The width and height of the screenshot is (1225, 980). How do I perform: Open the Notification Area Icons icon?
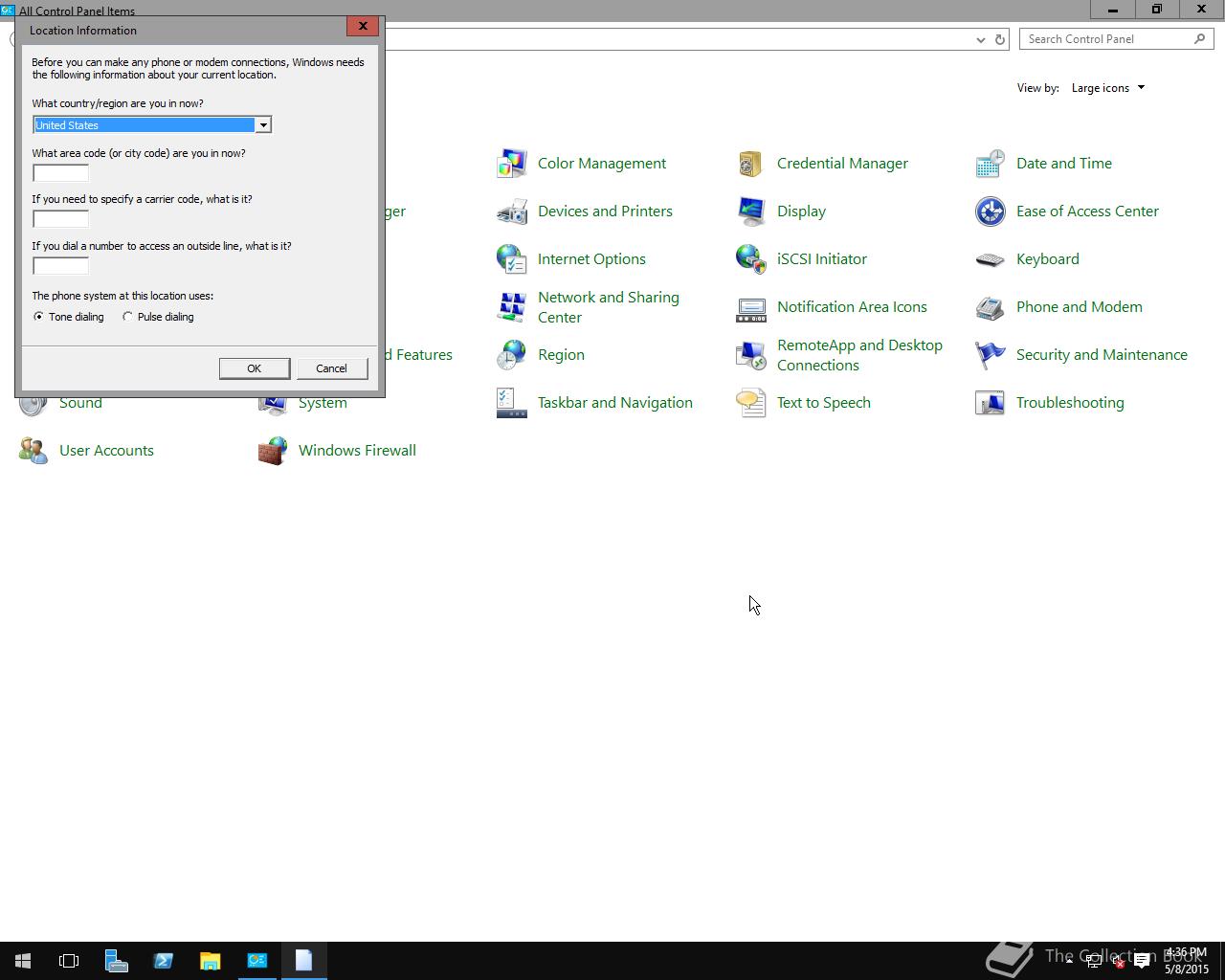(751, 307)
